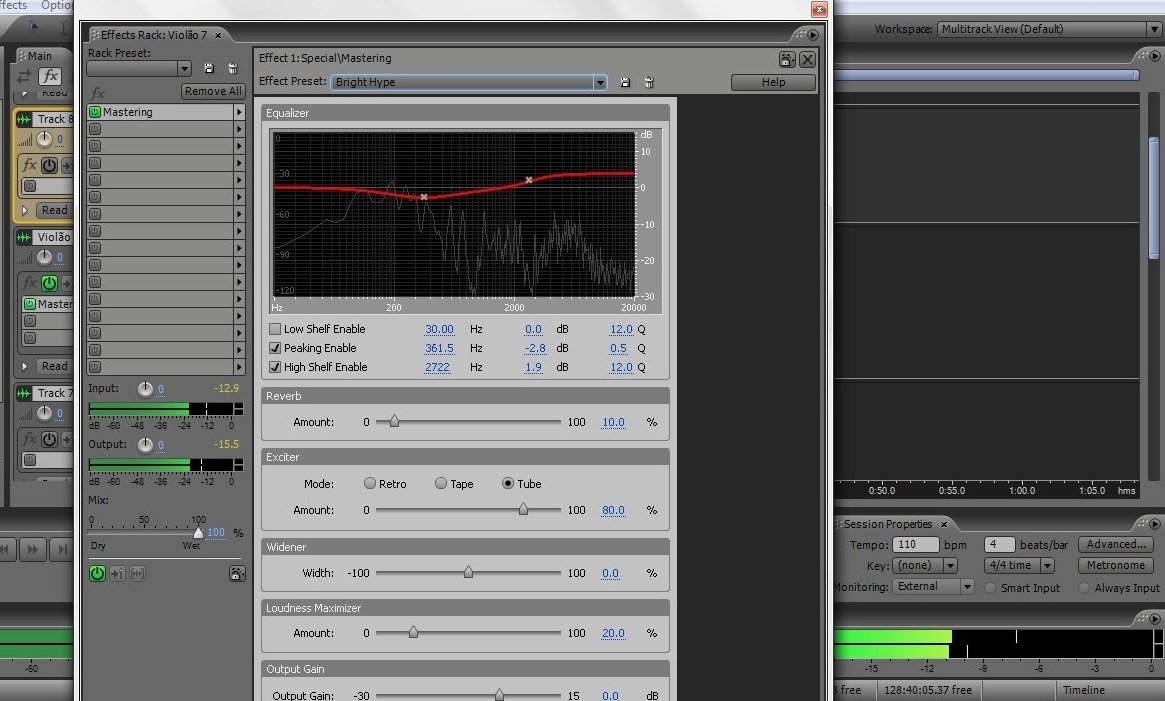Enable Smart Input in Session Properties

pyautogui.click(x=990, y=587)
